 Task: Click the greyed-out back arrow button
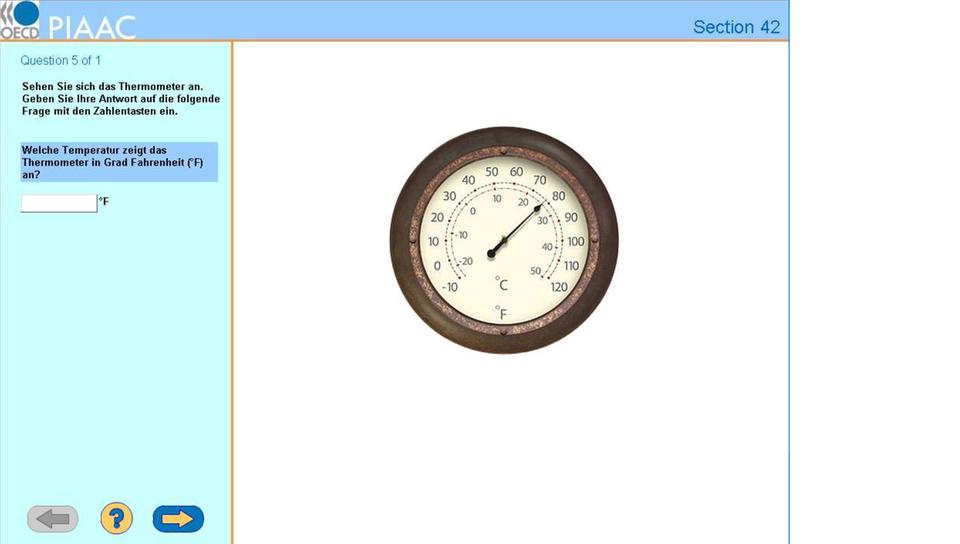pyautogui.click(x=53, y=519)
